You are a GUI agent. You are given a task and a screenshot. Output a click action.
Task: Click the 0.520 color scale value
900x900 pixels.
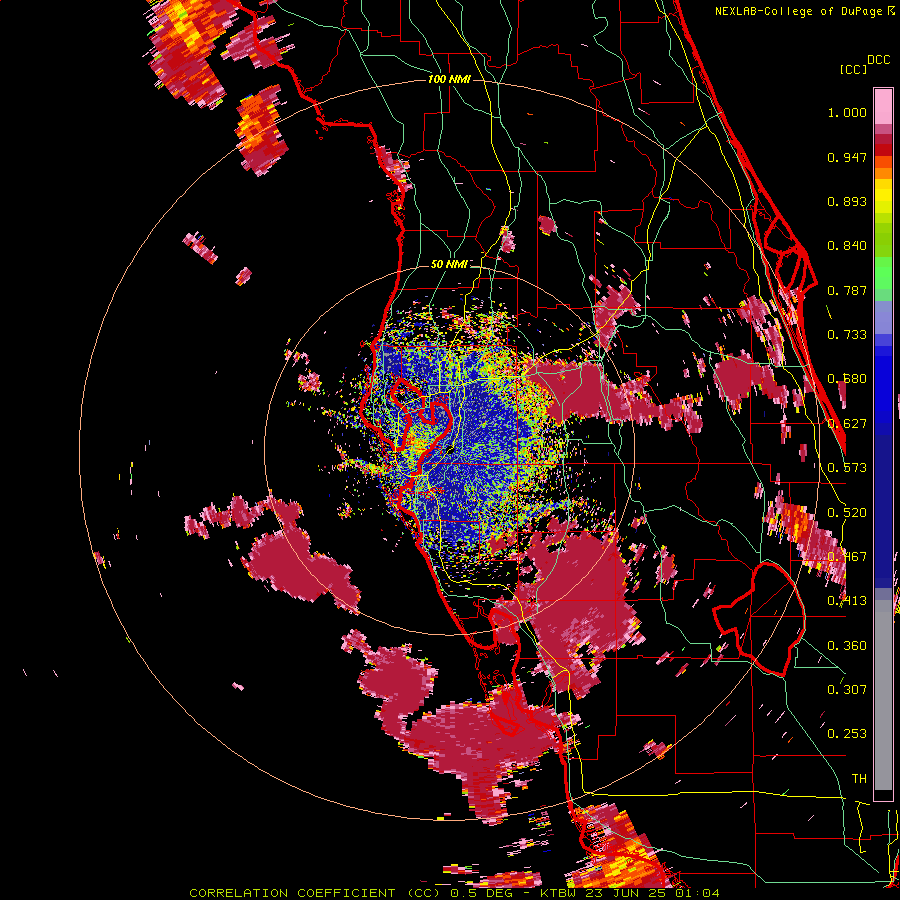[847, 513]
